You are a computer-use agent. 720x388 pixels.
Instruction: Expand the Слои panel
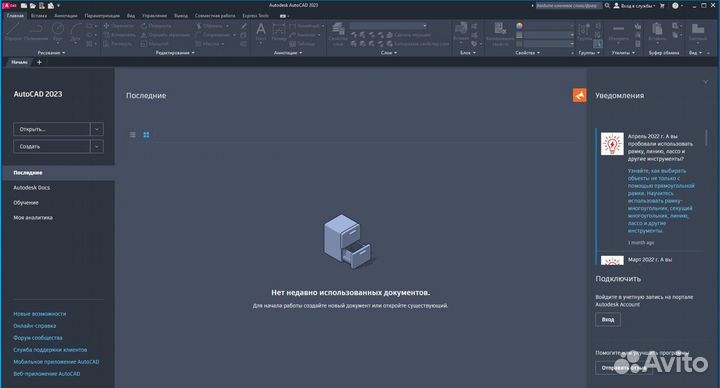[388, 53]
